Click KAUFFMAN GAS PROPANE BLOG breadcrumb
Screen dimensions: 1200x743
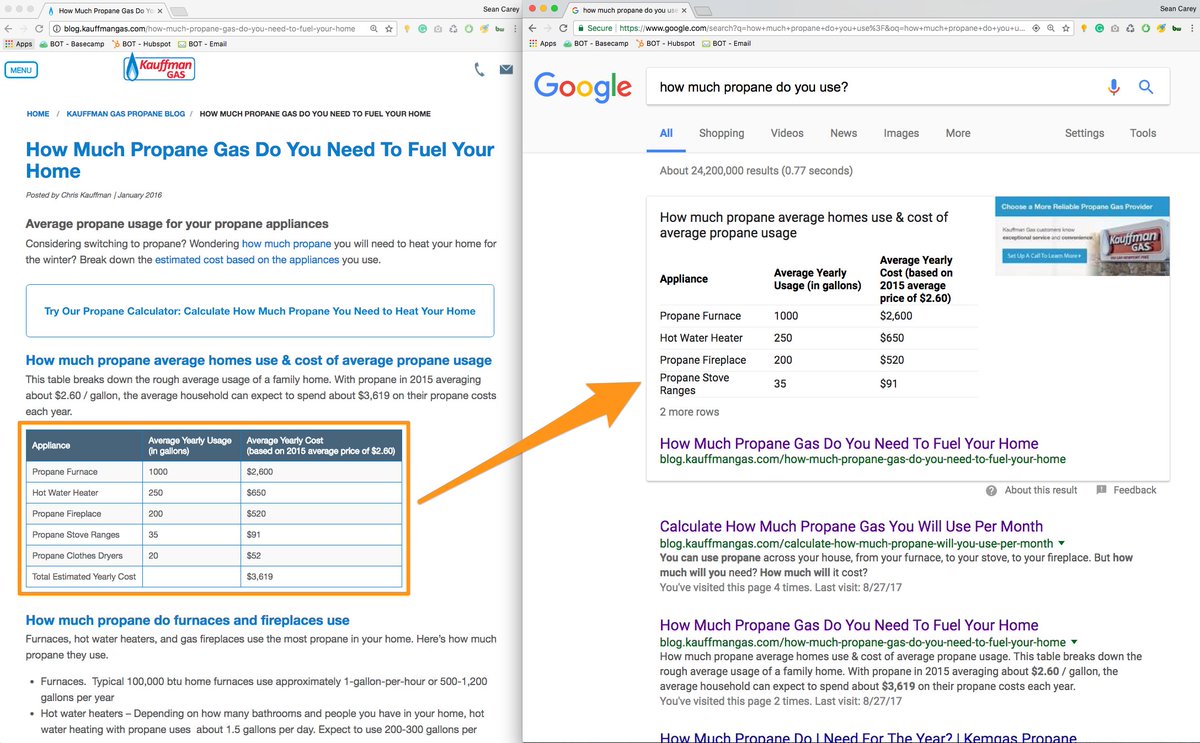pyautogui.click(x=126, y=114)
